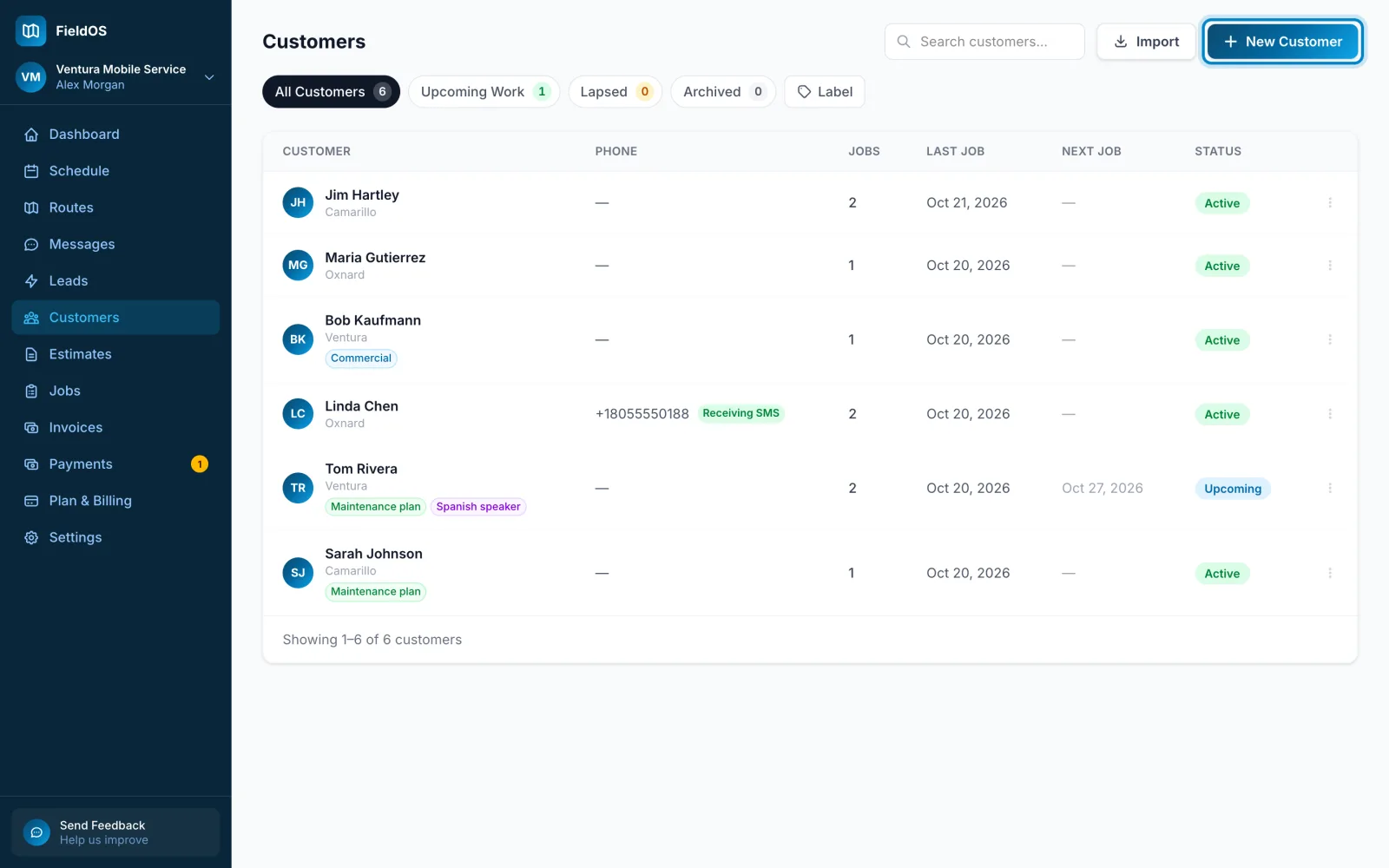Select the All Customers tab
This screenshot has width=1389, height=868.
coord(331,92)
